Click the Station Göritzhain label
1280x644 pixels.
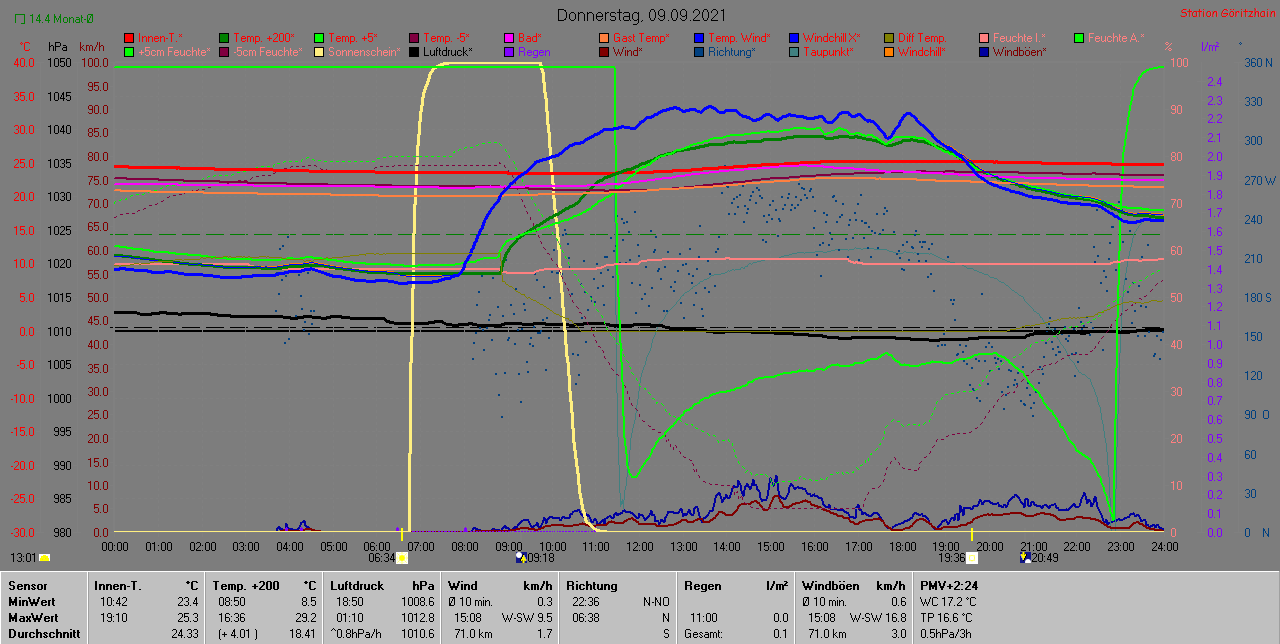(x=1225, y=14)
